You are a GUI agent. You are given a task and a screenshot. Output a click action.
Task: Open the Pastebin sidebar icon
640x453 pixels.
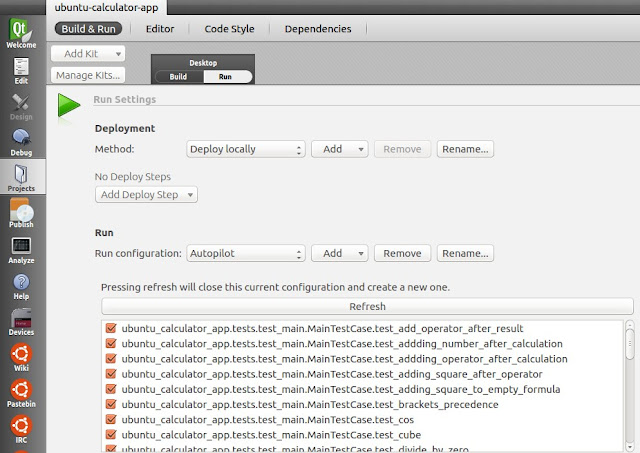pos(21,393)
